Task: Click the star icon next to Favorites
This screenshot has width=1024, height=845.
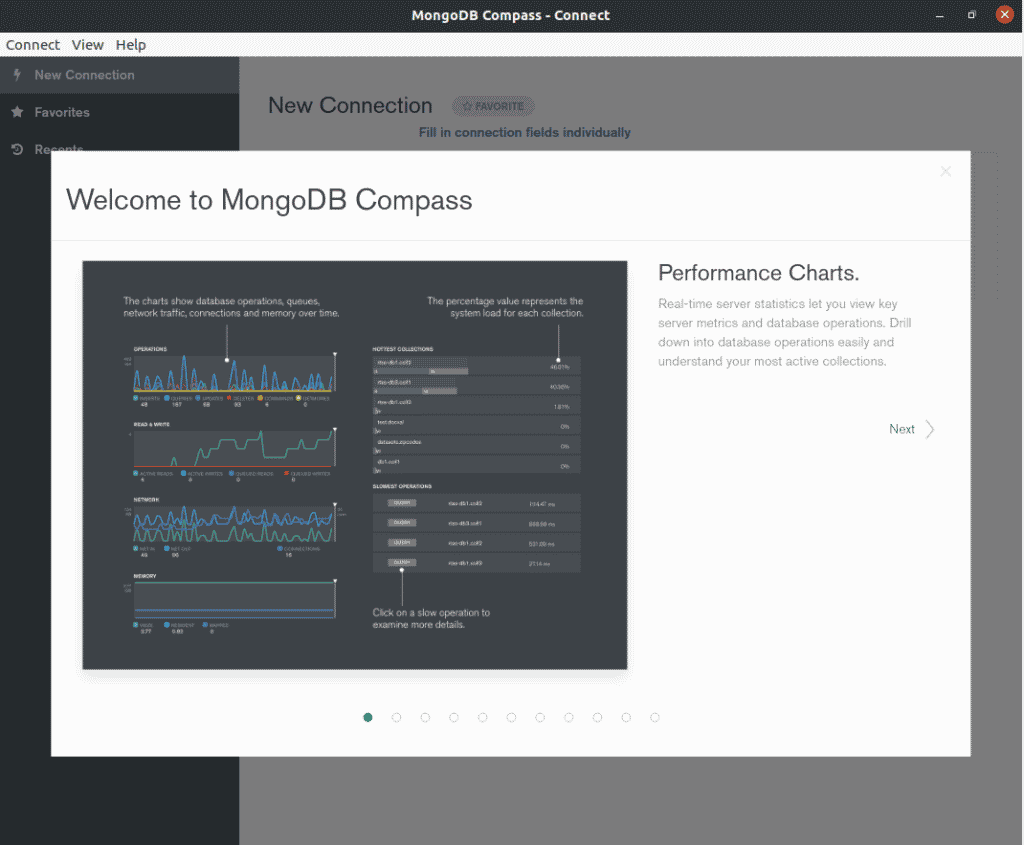Action: pos(17,112)
